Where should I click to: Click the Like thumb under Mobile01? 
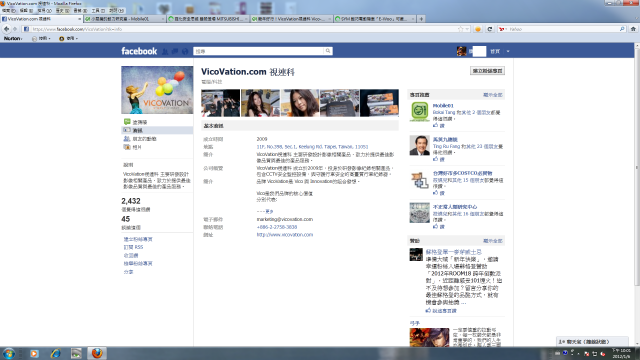(436, 125)
